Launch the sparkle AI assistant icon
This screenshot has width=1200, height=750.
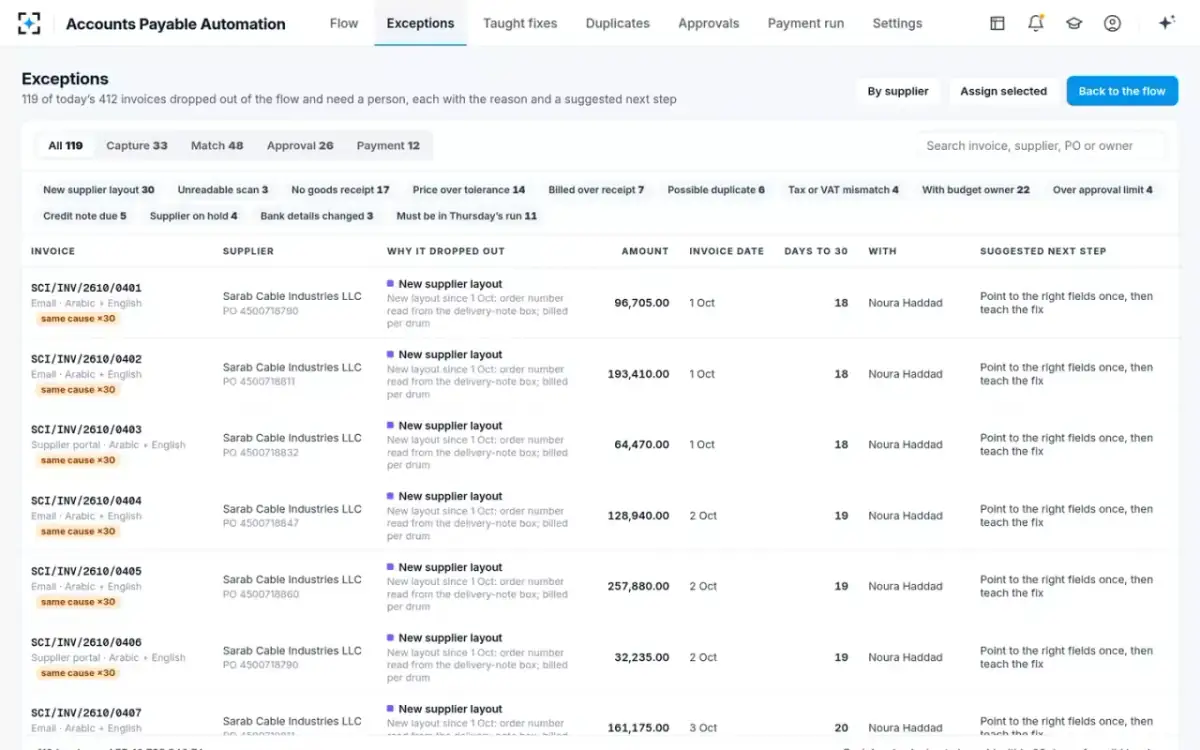point(1166,23)
